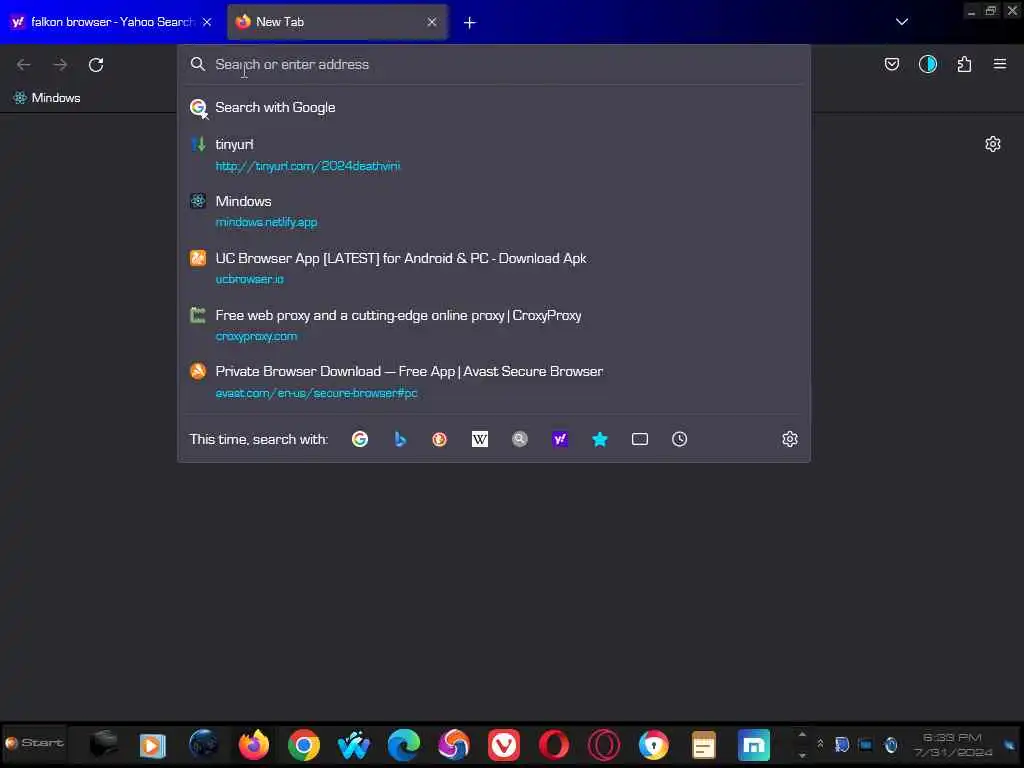The height and width of the screenshot is (768, 1024).
Task: Launch Microsoft Edge from the taskbar
Action: [404, 745]
